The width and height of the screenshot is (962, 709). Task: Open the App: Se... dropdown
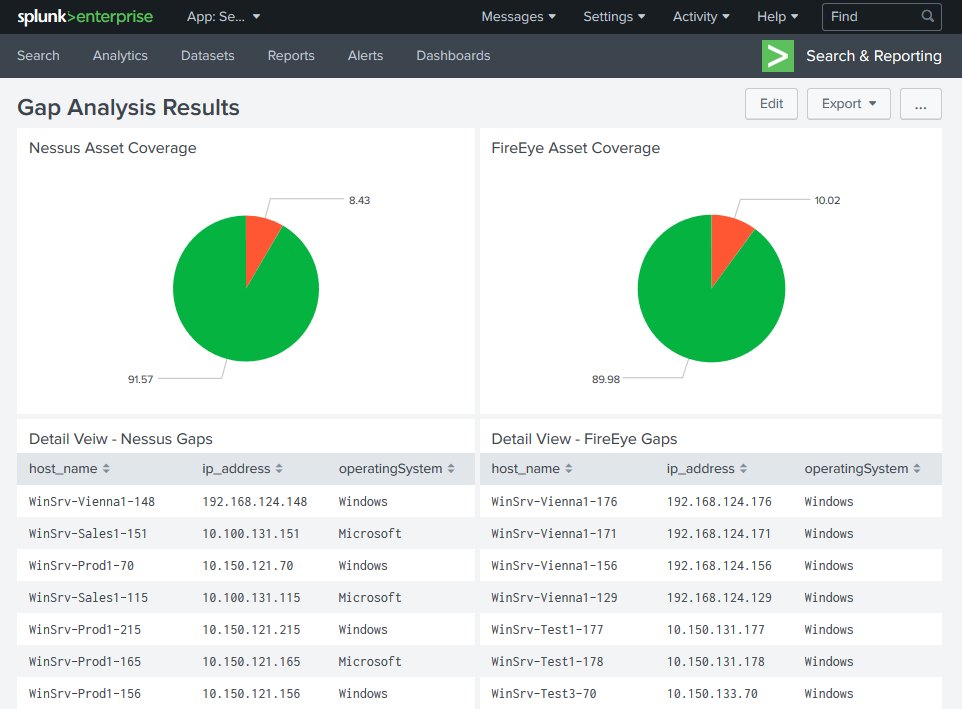[223, 17]
